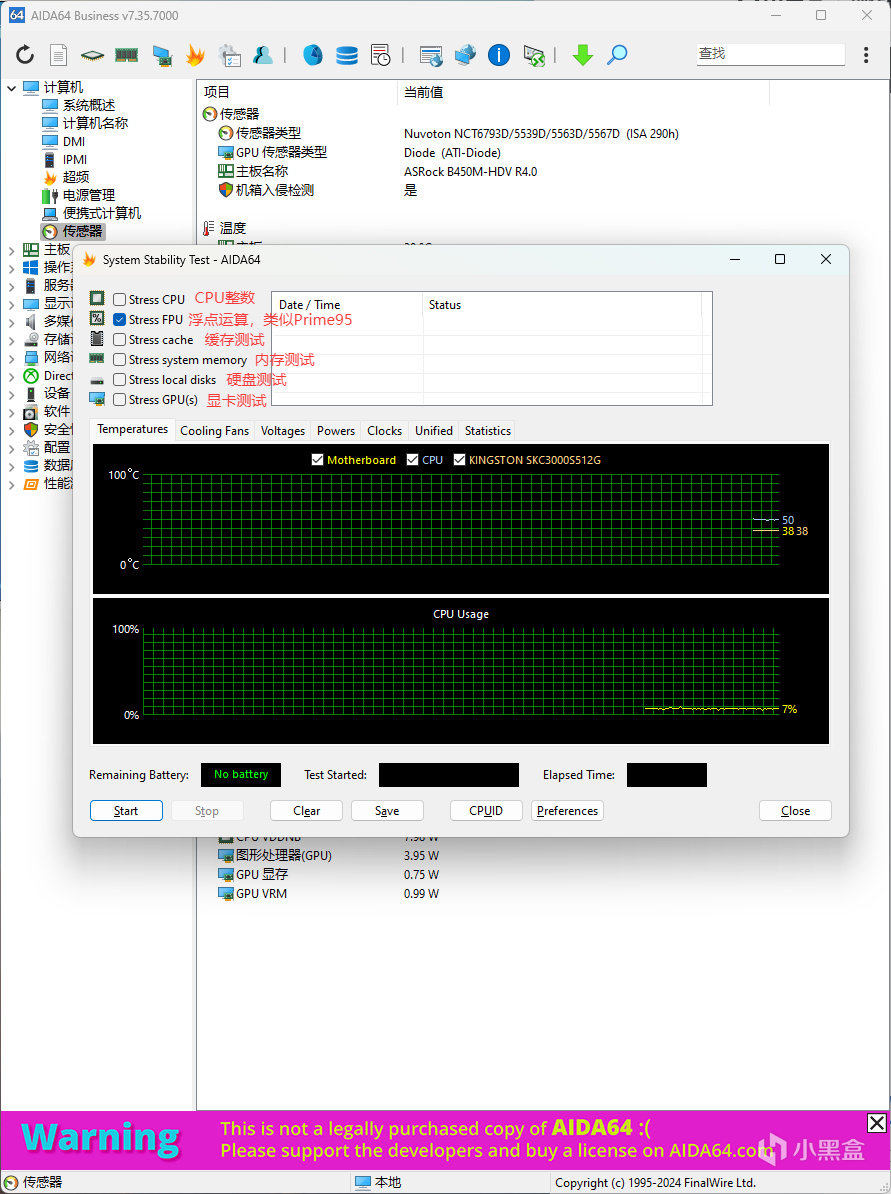Switch to the Cooling Fans tab
This screenshot has width=891, height=1194.
215,430
